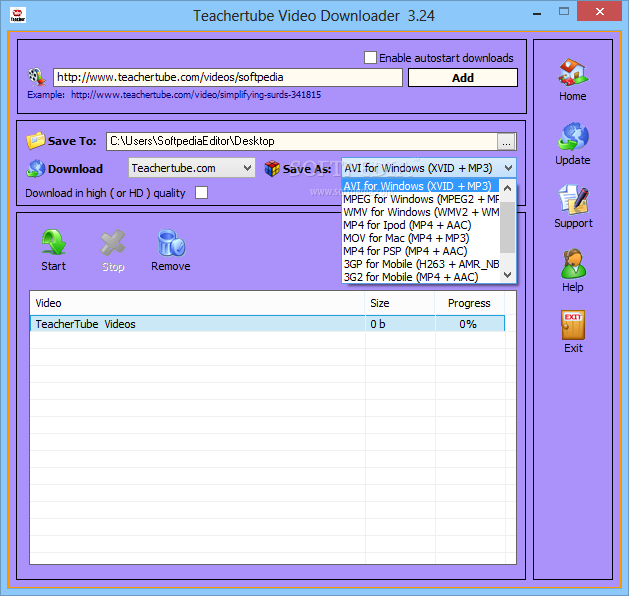This screenshot has height=596, width=629.
Task: Open the example teachertube.com link
Action: tap(196, 95)
